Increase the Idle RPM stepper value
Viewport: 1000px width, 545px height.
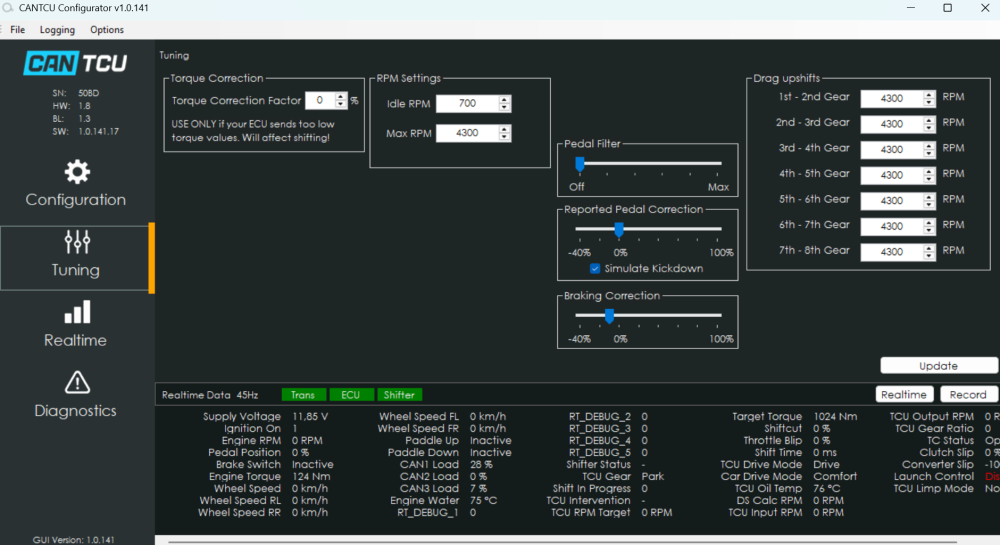[x=504, y=99]
